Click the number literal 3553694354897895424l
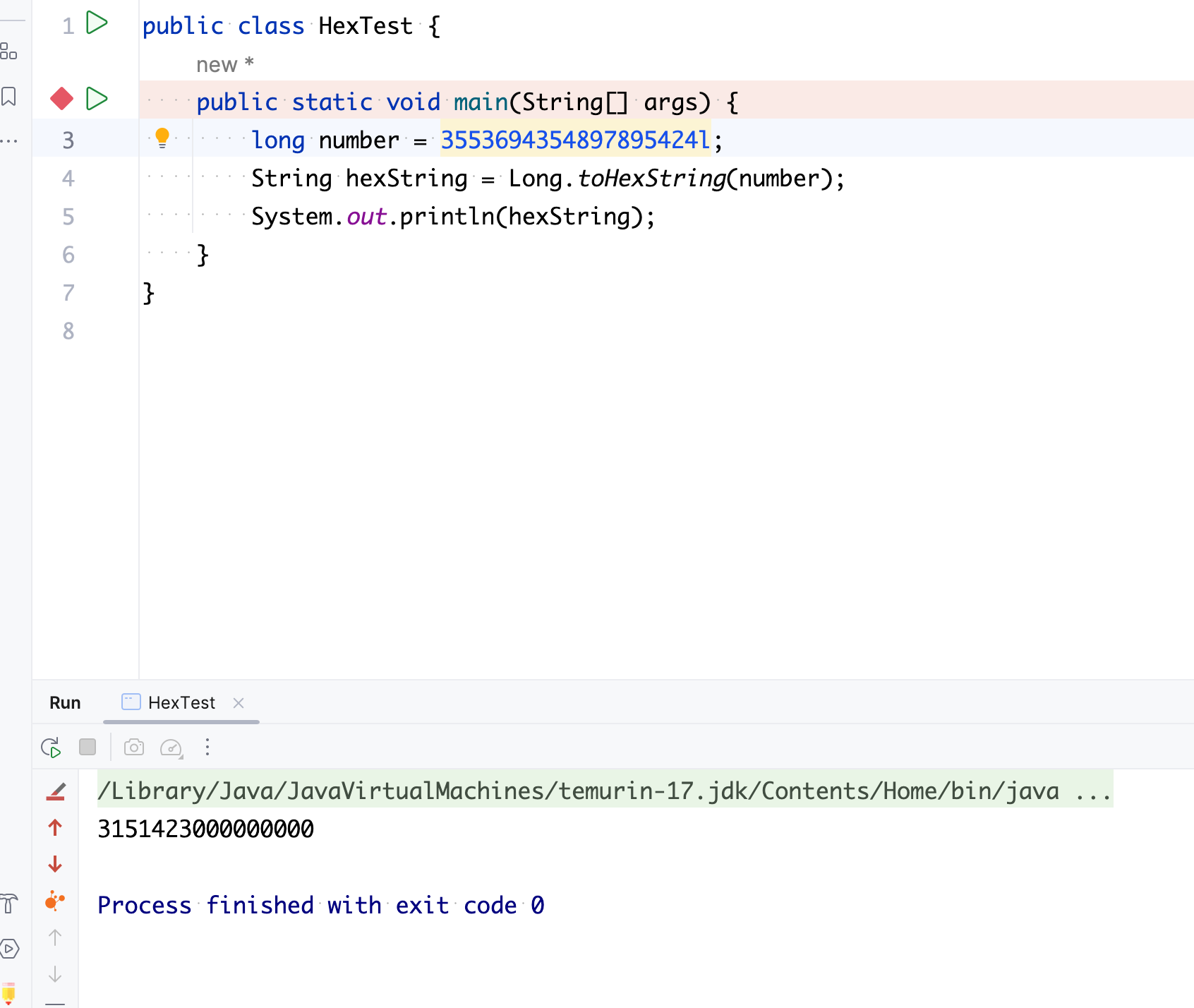The height and width of the screenshot is (1008, 1194). pyautogui.click(x=575, y=140)
